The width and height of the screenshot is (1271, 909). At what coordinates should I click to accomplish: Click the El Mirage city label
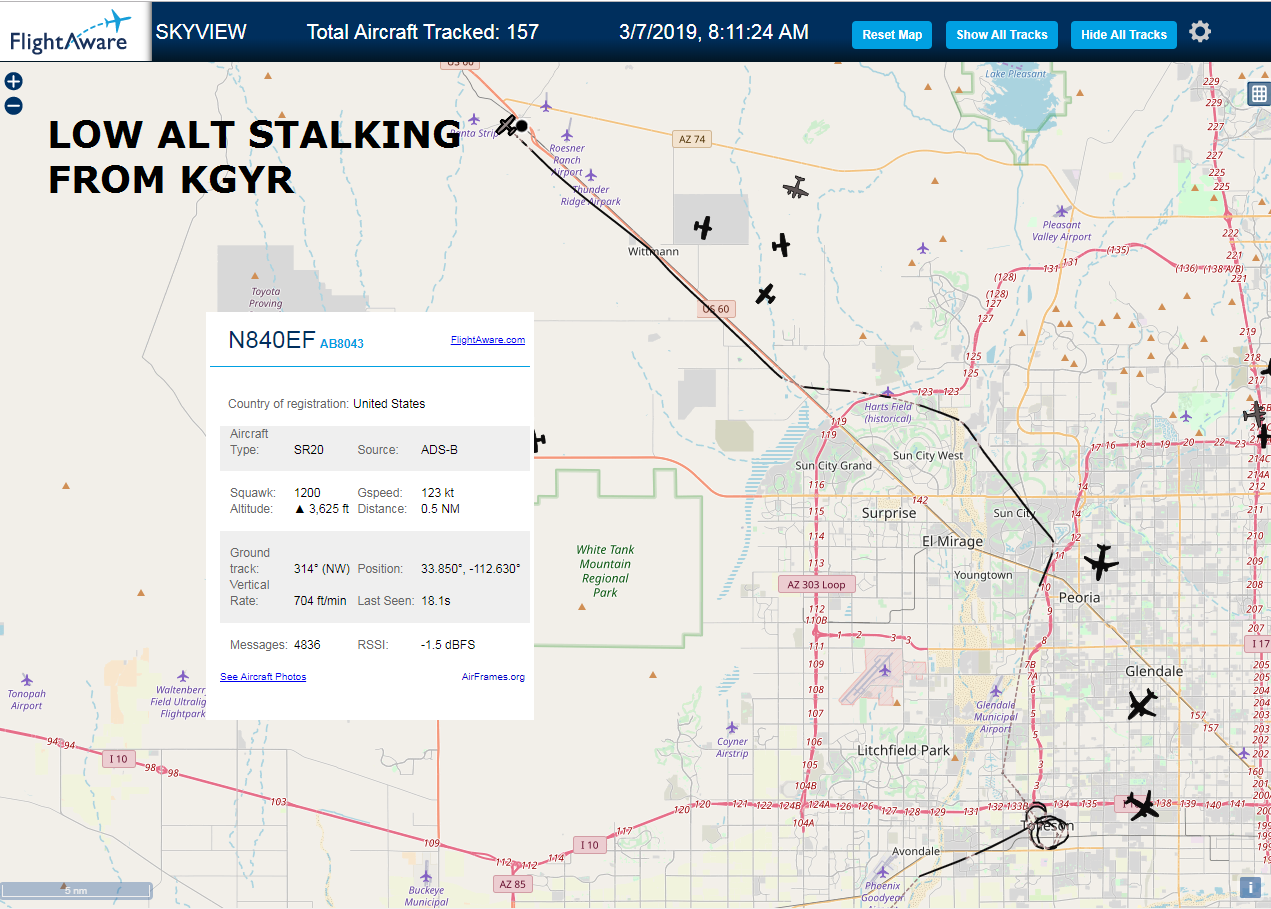point(952,541)
